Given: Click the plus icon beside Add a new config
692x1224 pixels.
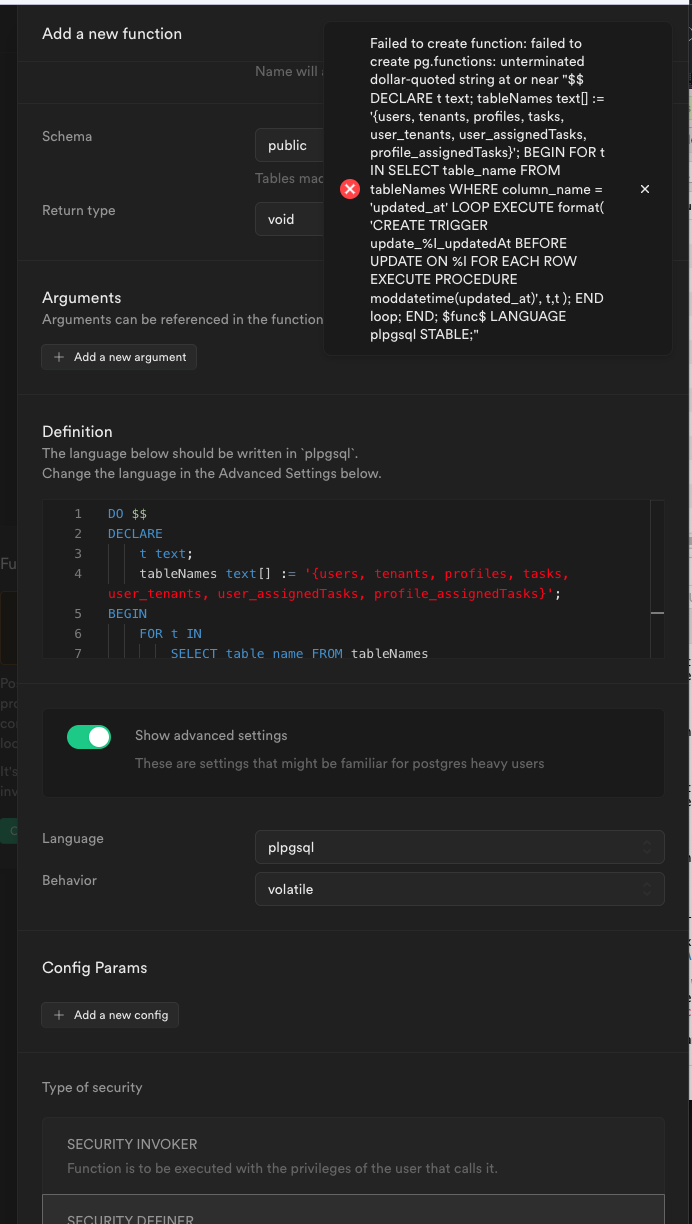Looking at the screenshot, I should click(59, 1015).
